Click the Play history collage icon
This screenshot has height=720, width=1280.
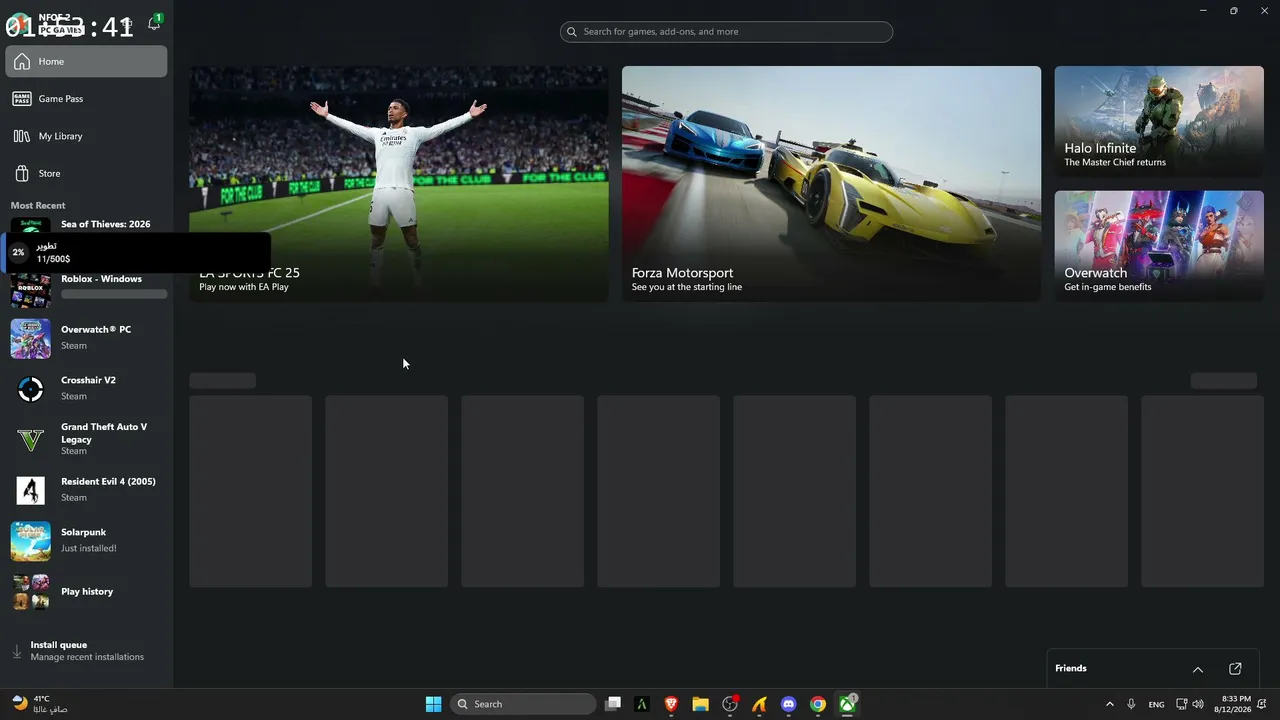30,591
